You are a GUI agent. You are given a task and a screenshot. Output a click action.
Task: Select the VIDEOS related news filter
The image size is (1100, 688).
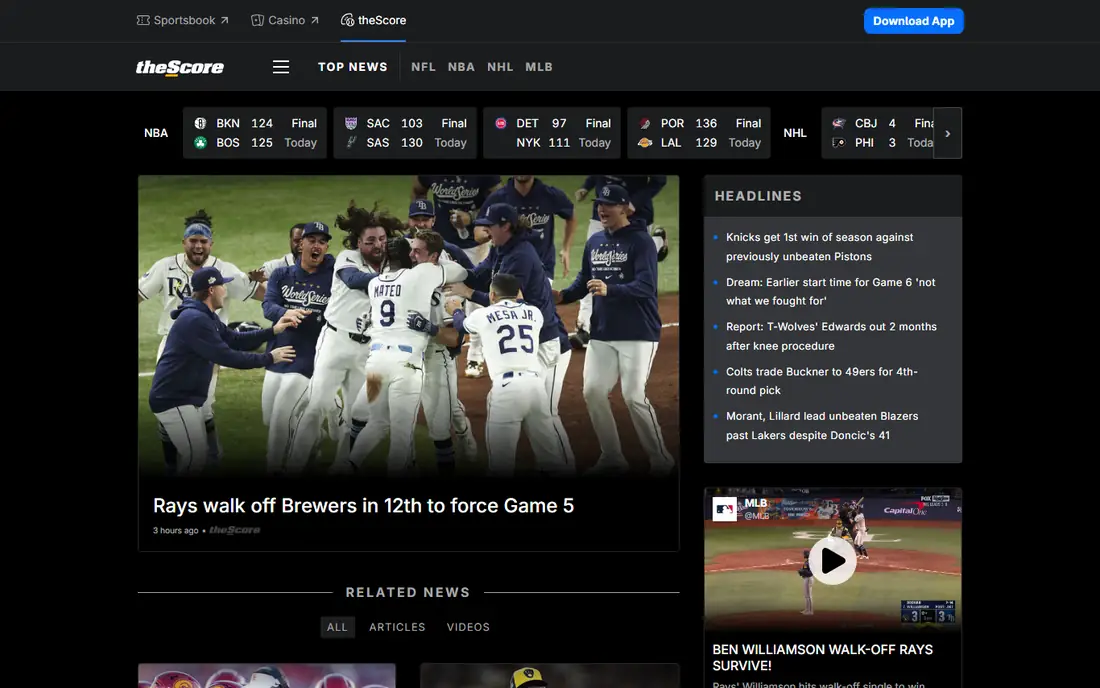(x=468, y=627)
